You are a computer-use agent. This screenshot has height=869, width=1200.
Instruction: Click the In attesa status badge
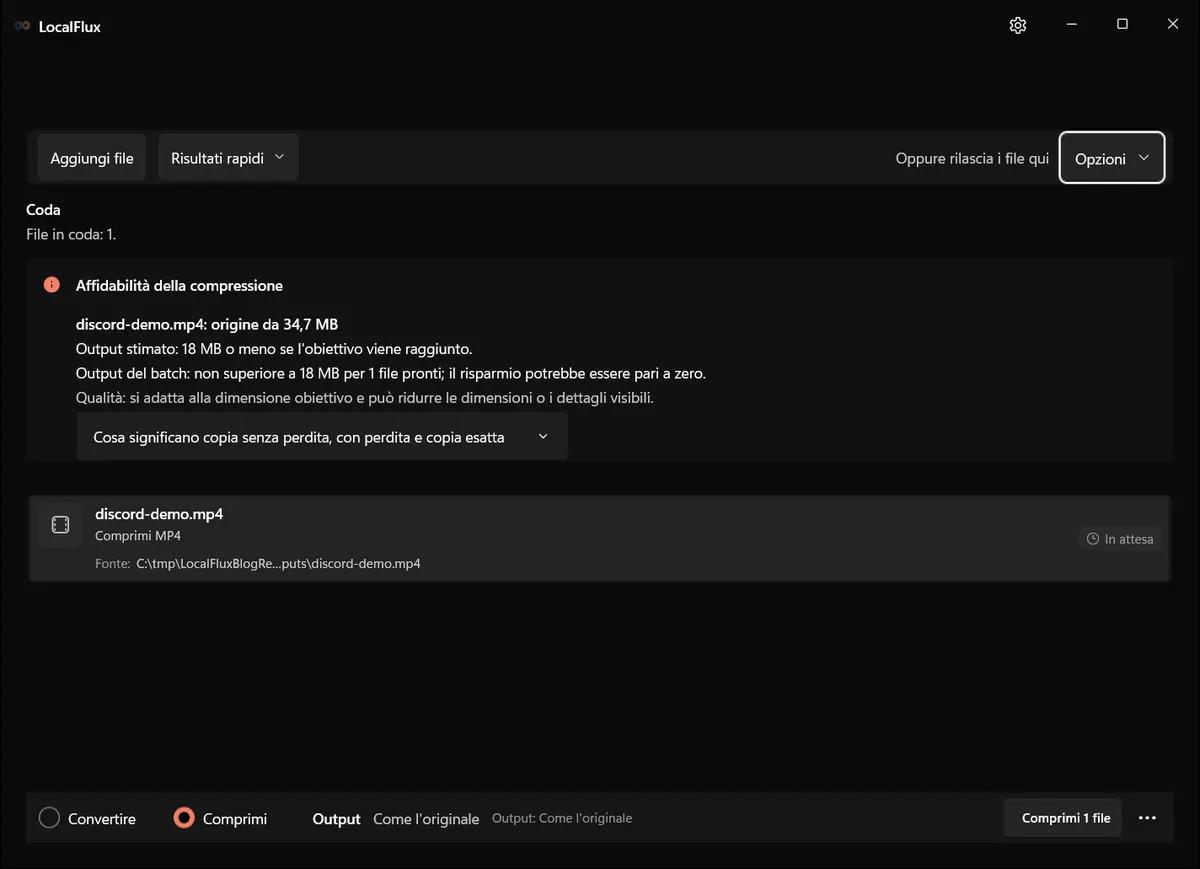[x=1120, y=539]
